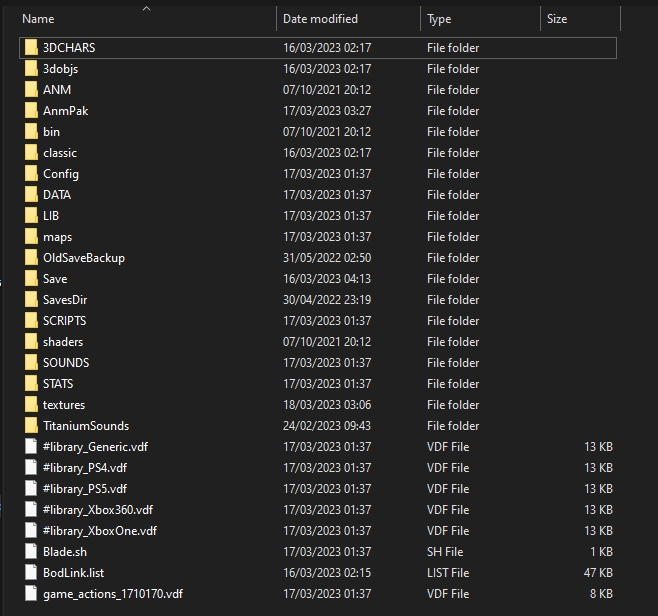This screenshot has width=658, height=616.
Task: Click the SCRIPTS folder icon
Action: (31, 321)
